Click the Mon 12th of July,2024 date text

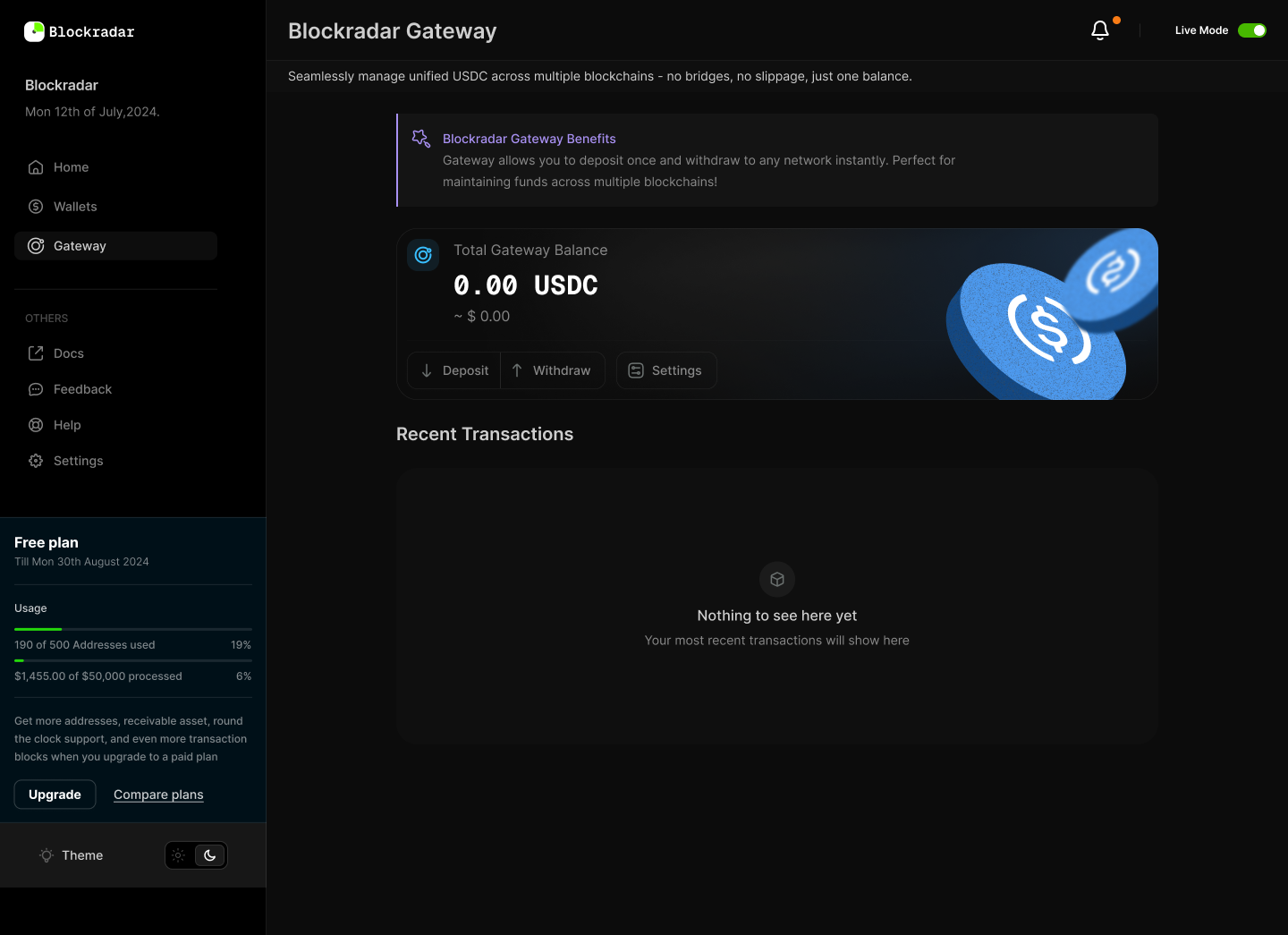coord(92,112)
